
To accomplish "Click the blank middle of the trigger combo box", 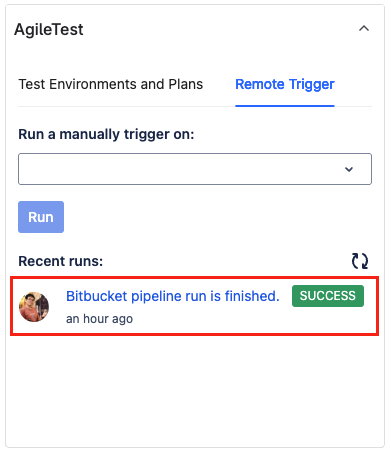I will point(180,169).
